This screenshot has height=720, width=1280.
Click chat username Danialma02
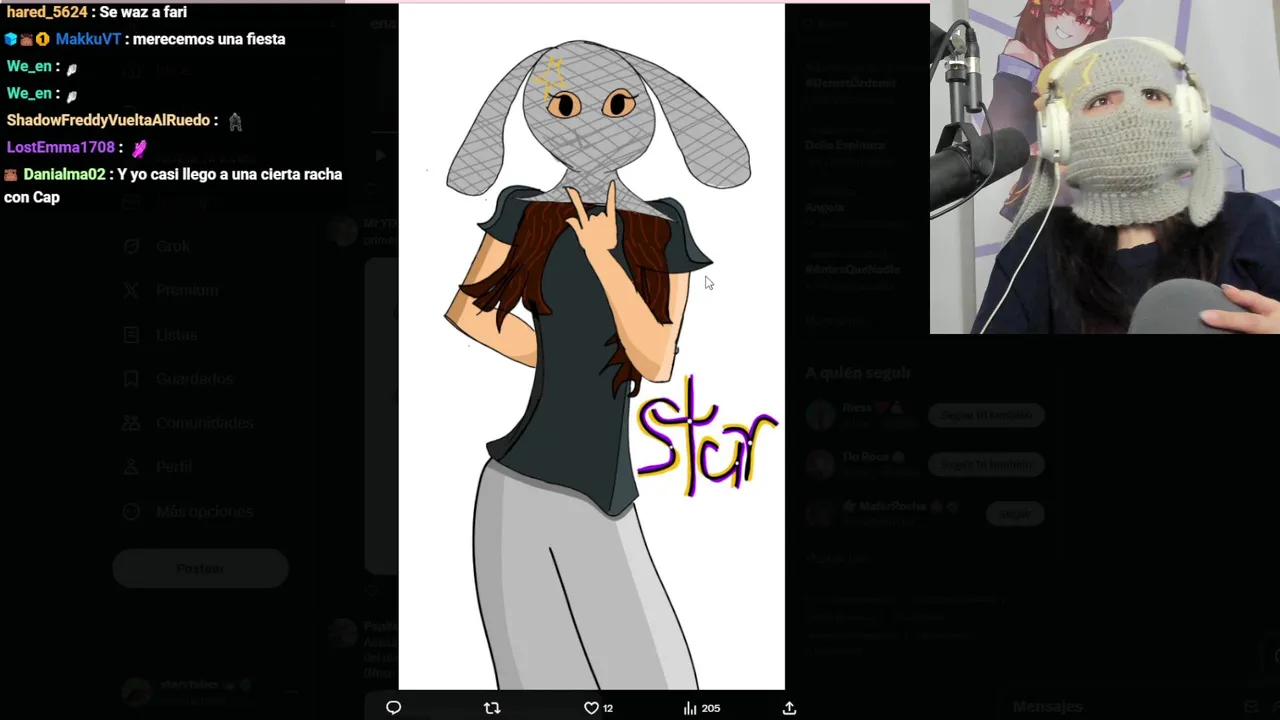64,174
